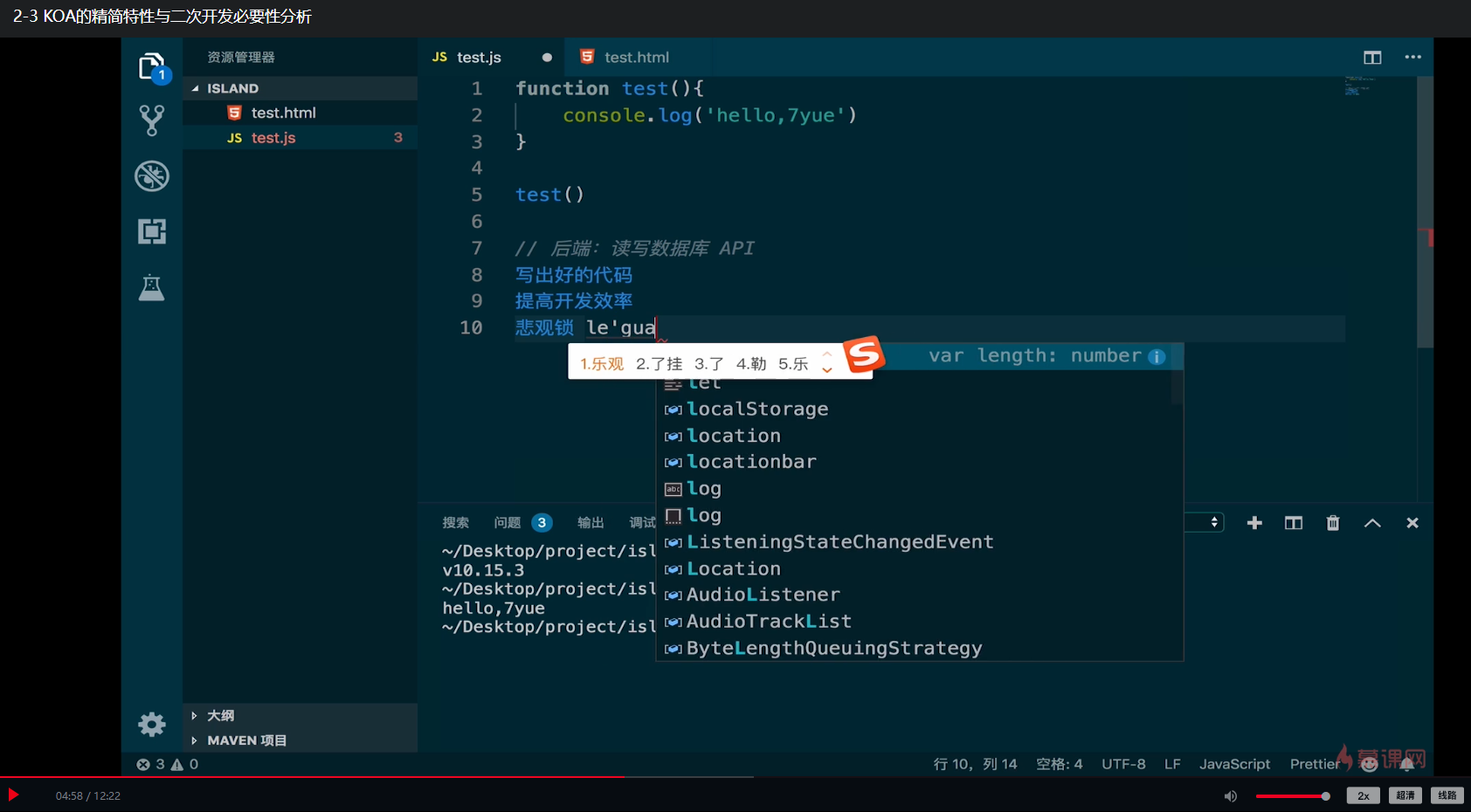This screenshot has height=812, width=1471.
Task: Select IME candidate 3.了
Action: 708,363
